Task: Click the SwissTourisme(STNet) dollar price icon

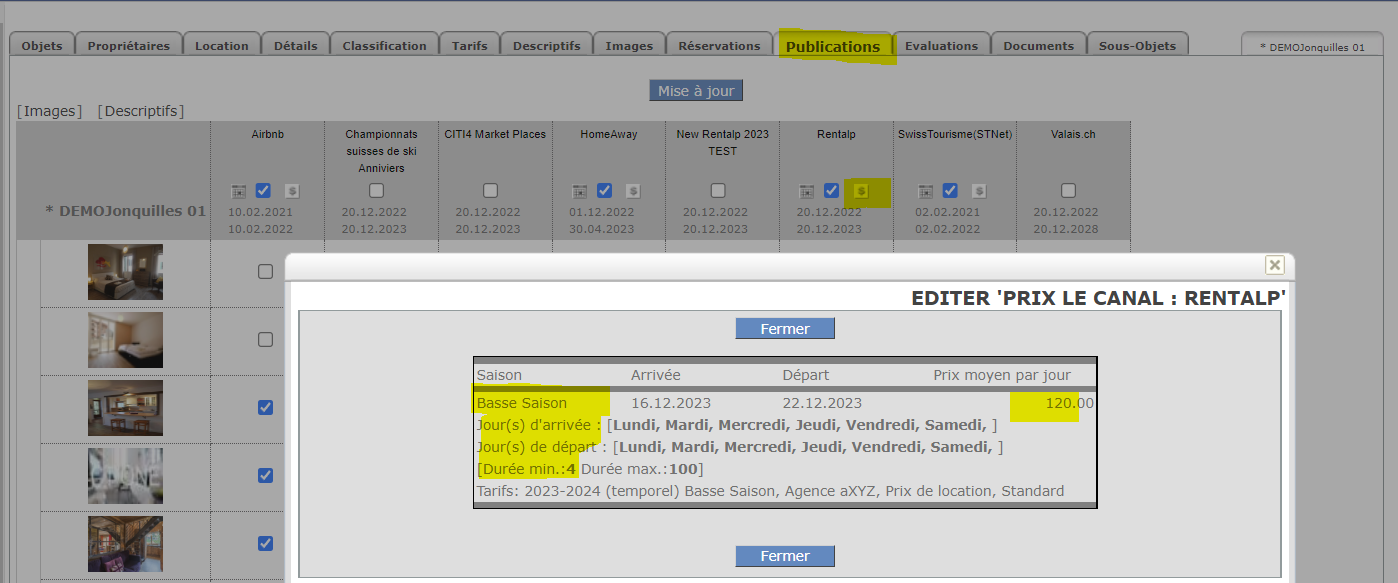Action: 979,191
